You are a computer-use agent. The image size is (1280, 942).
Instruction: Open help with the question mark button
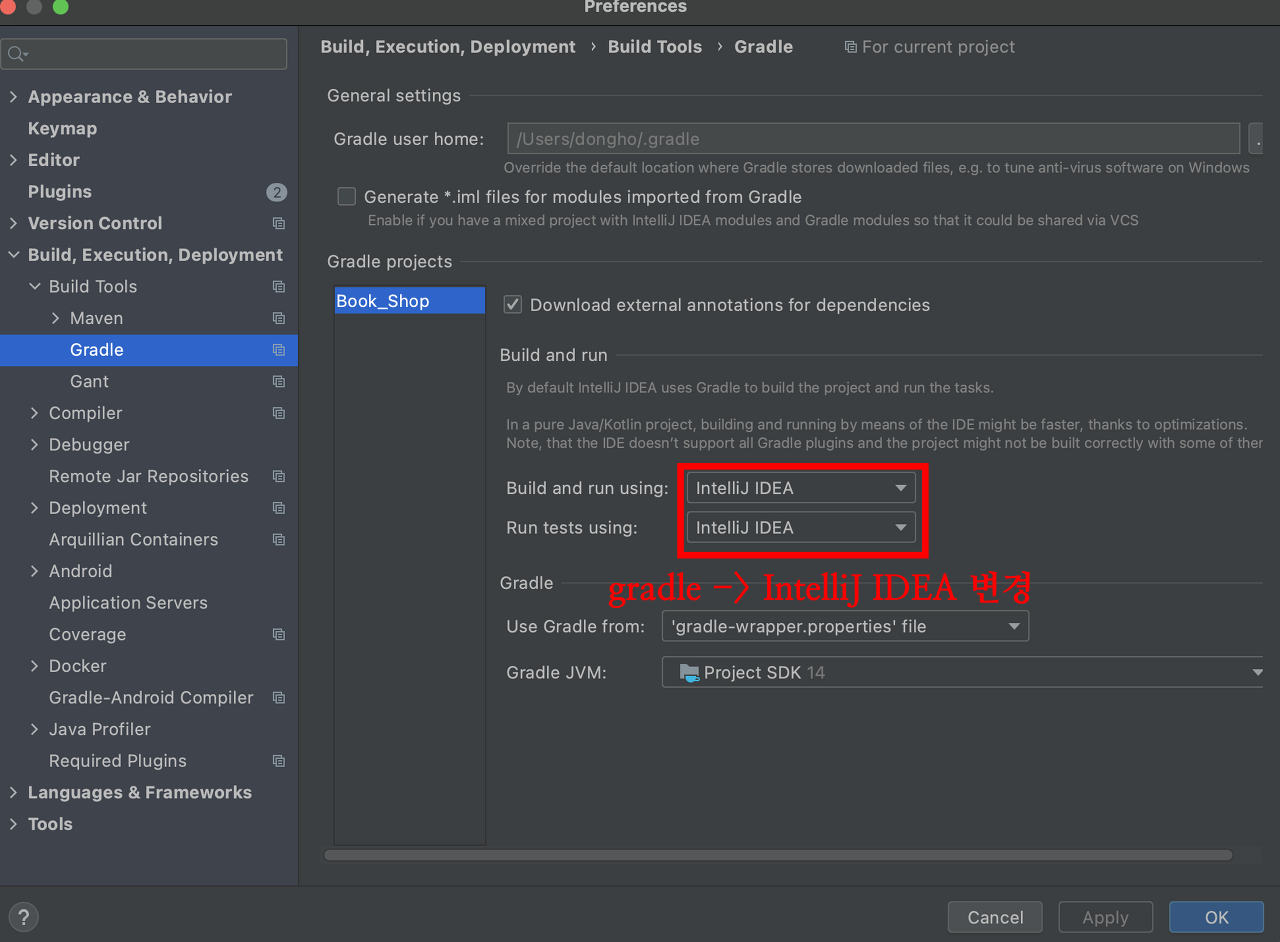point(23,916)
